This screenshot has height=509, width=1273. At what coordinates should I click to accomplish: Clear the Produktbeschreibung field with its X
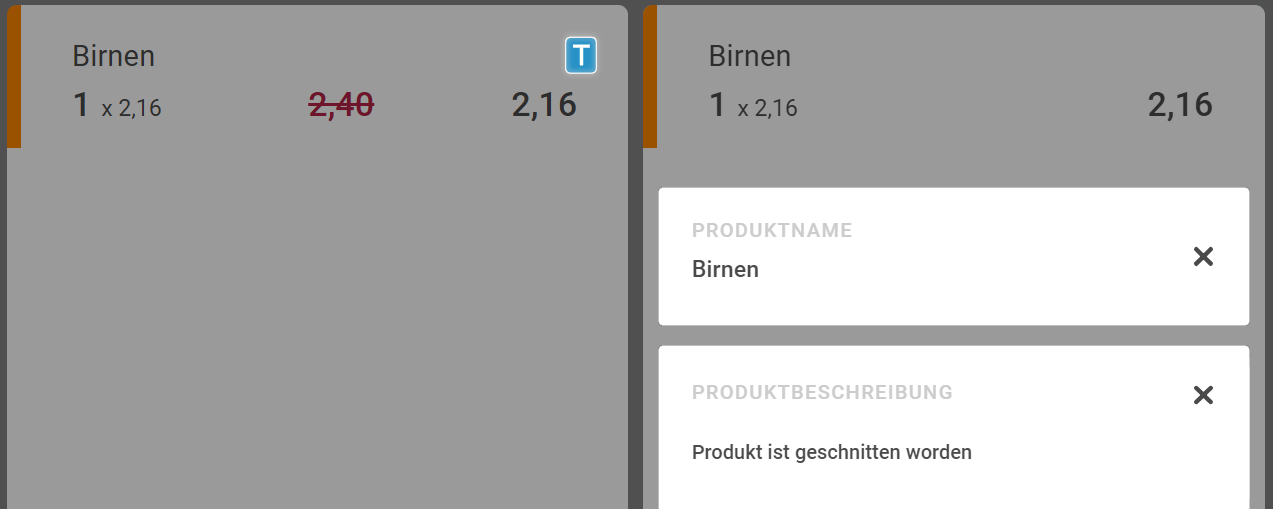tap(1203, 395)
